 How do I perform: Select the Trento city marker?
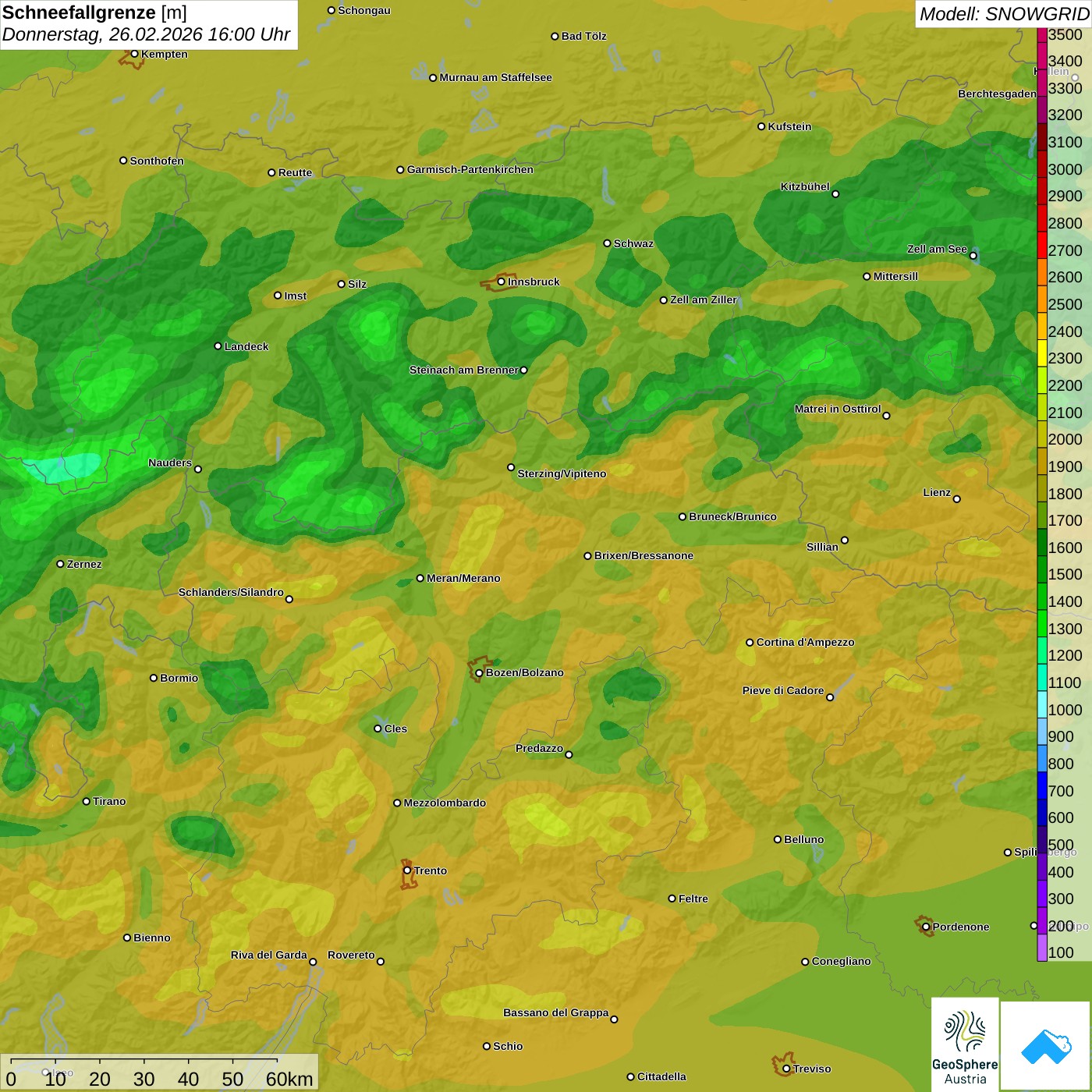click(407, 870)
